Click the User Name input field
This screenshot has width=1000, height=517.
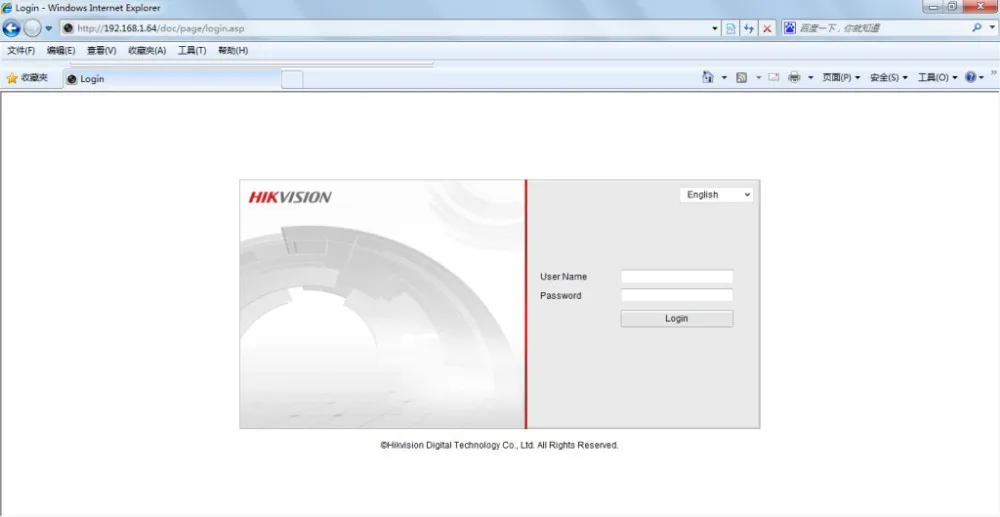pyautogui.click(x=677, y=277)
